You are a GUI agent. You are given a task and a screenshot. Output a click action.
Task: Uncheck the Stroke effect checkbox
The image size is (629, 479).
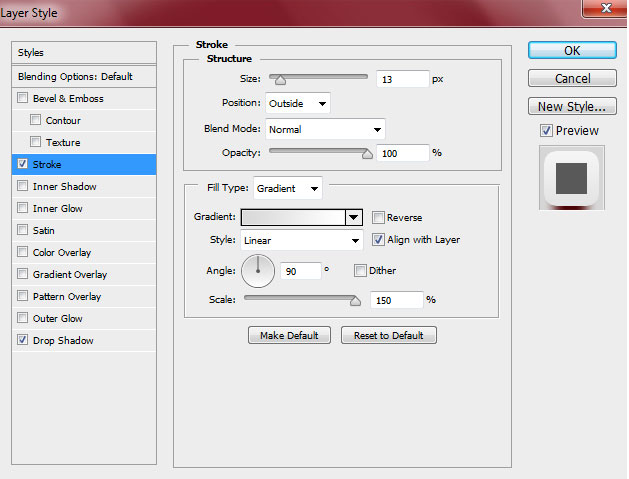point(22,164)
